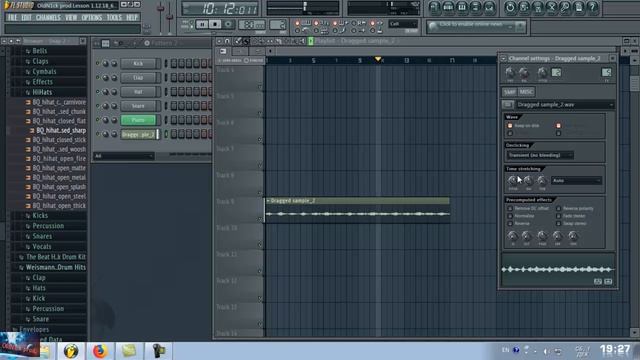Open the TOOLS menu
Viewport: 640px width, 360px height.
[x=114, y=18]
